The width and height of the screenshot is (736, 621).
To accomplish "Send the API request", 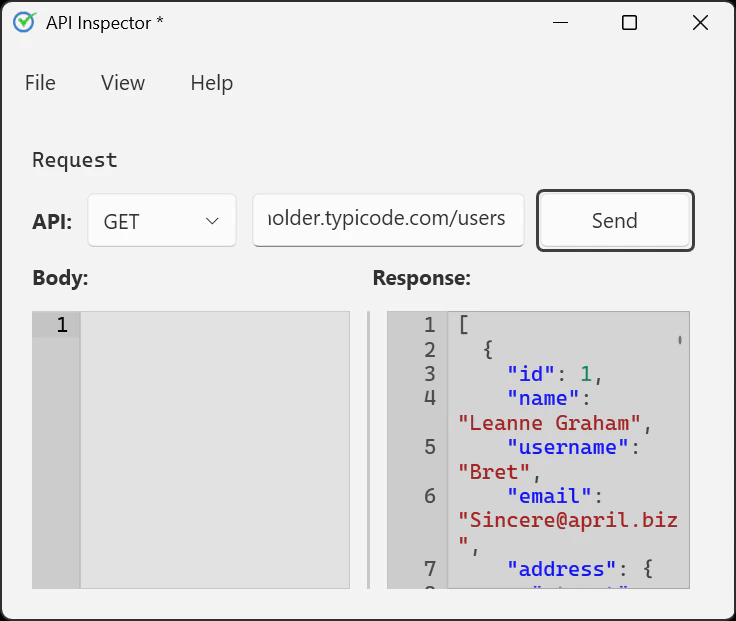I will (x=615, y=221).
